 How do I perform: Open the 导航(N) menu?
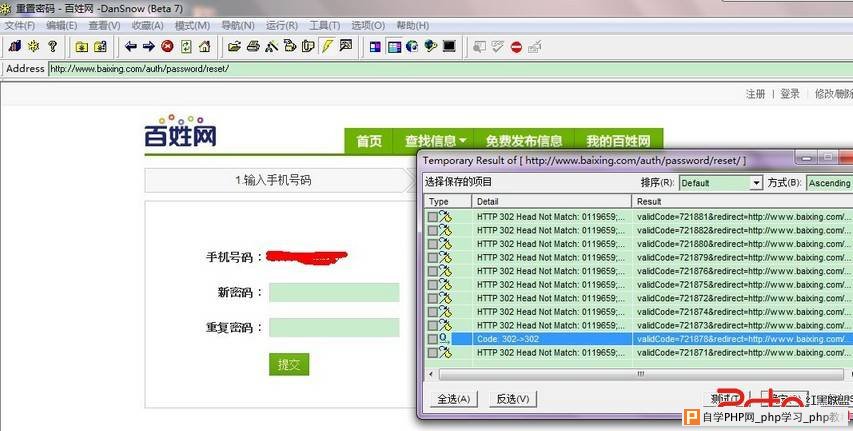coord(238,26)
